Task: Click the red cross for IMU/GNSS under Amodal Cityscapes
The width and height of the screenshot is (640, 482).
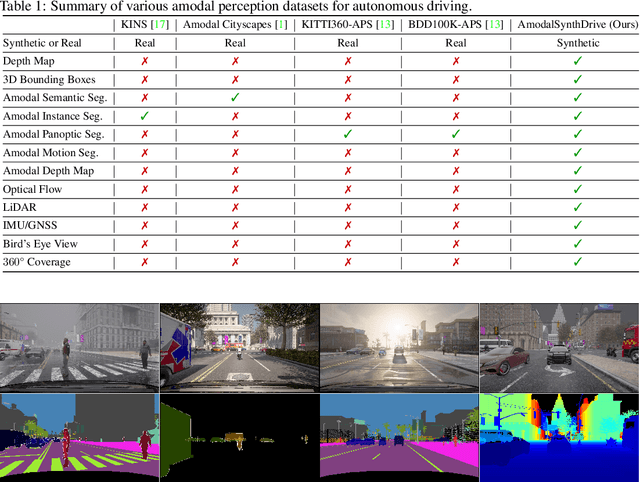Action: click(235, 225)
